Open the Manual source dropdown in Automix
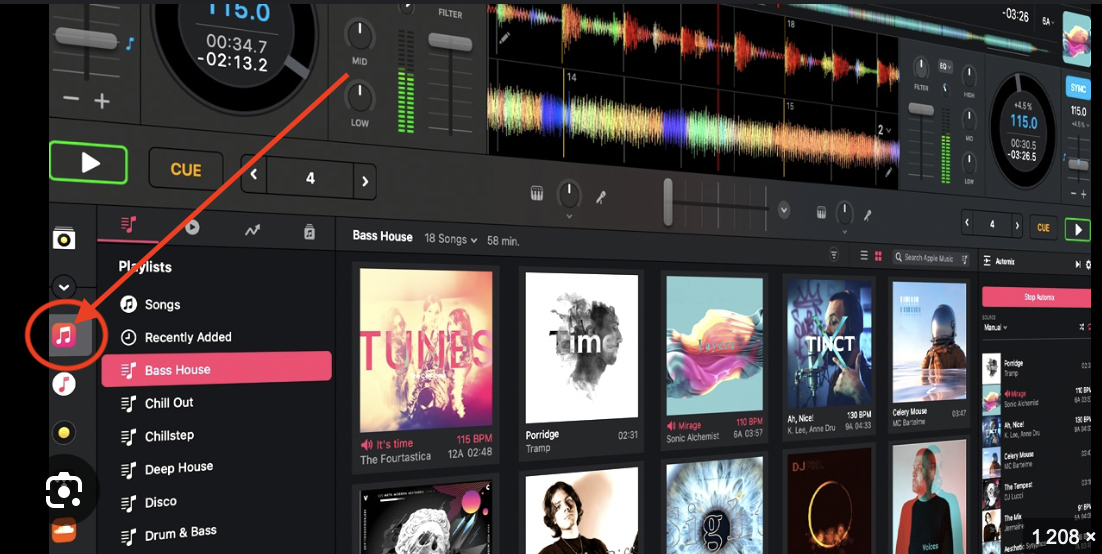 (x=995, y=327)
